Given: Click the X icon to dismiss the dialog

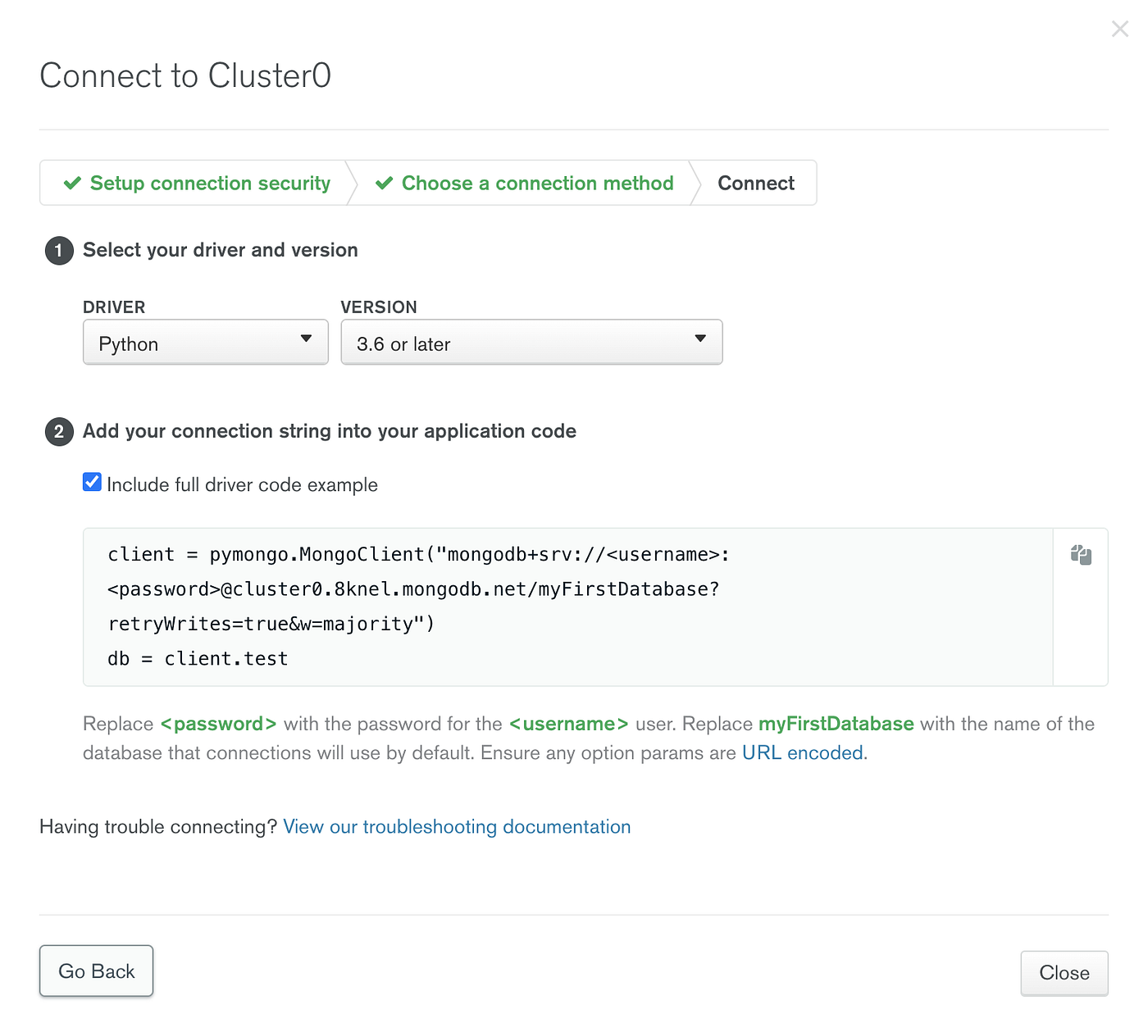Looking at the screenshot, I should coord(1120,29).
